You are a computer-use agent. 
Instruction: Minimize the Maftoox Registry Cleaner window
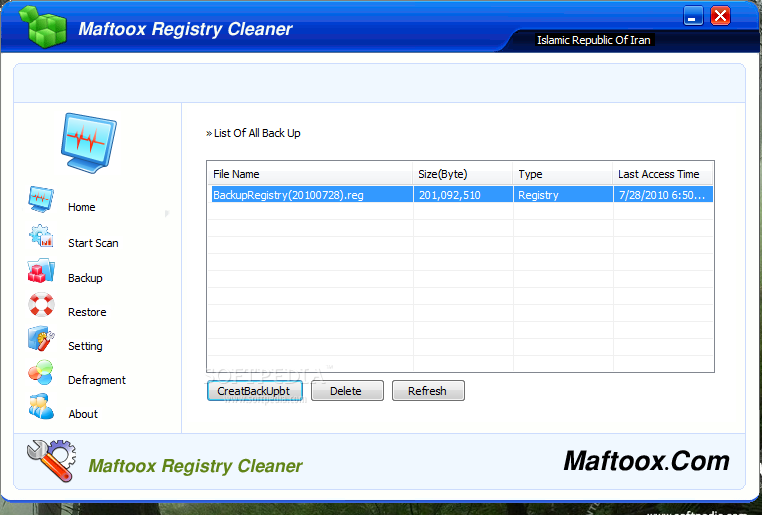pyautogui.click(x=693, y=16)
